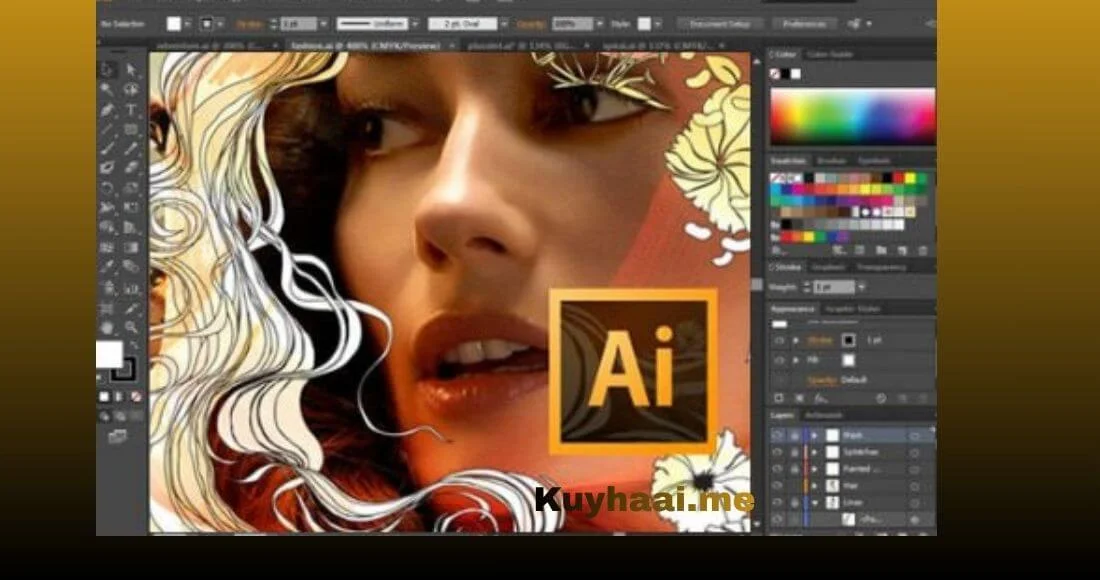1100x580 pixels.
Task: Hide the Splotches layer
Action: (x=777, y=452)
